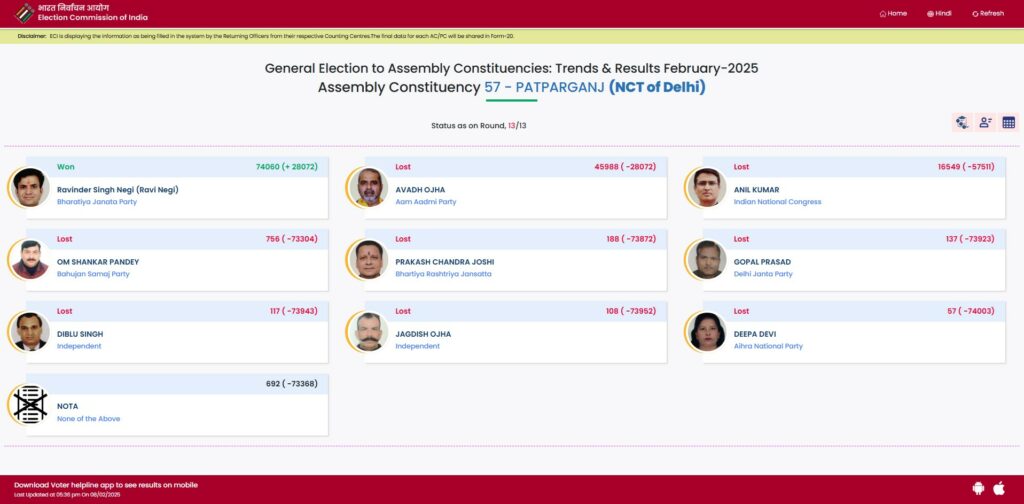Switch to the table grid view icon

click(x=1008, y=122)
